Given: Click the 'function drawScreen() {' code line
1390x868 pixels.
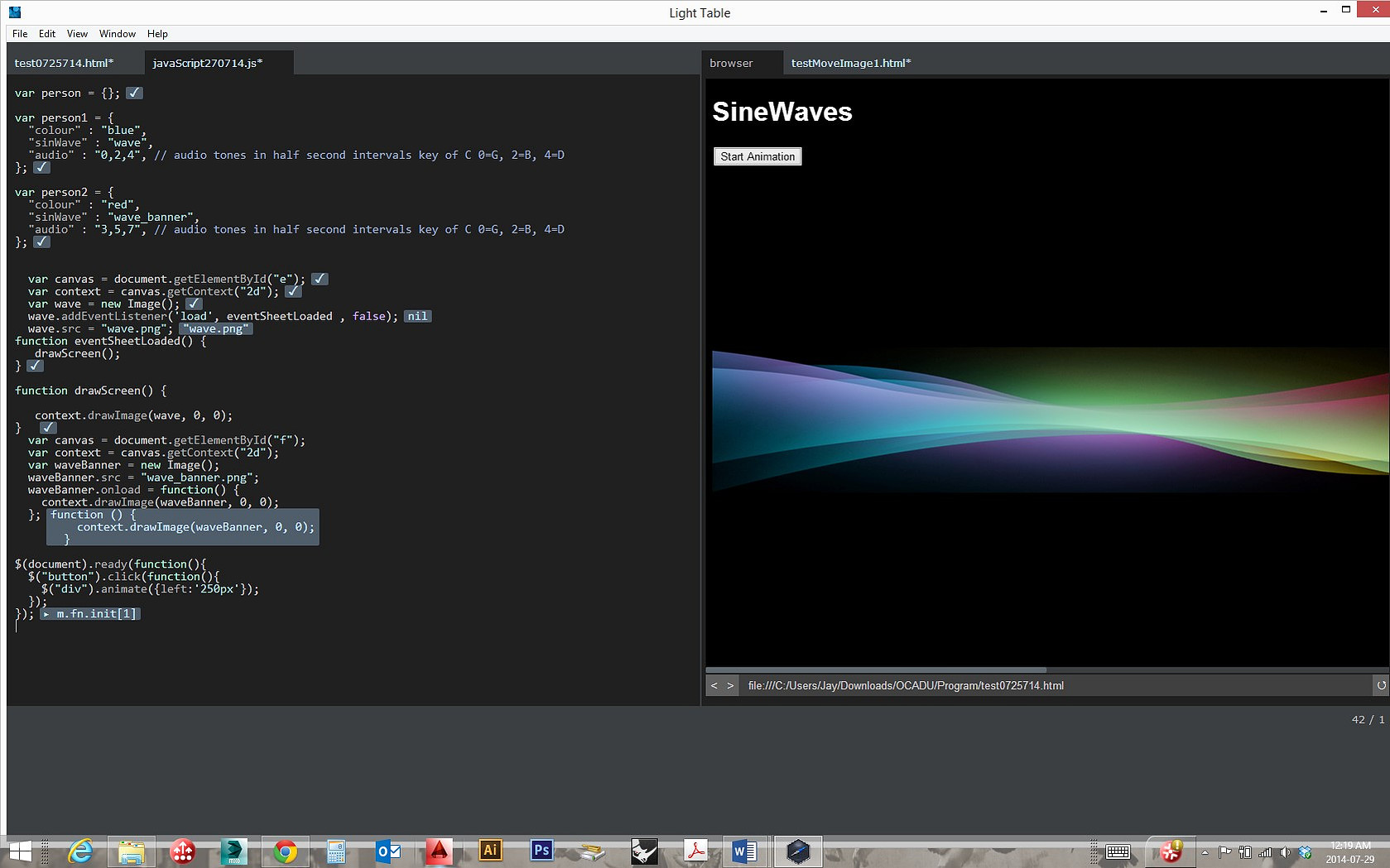Looking at the screenshot, I should point(91,391).
